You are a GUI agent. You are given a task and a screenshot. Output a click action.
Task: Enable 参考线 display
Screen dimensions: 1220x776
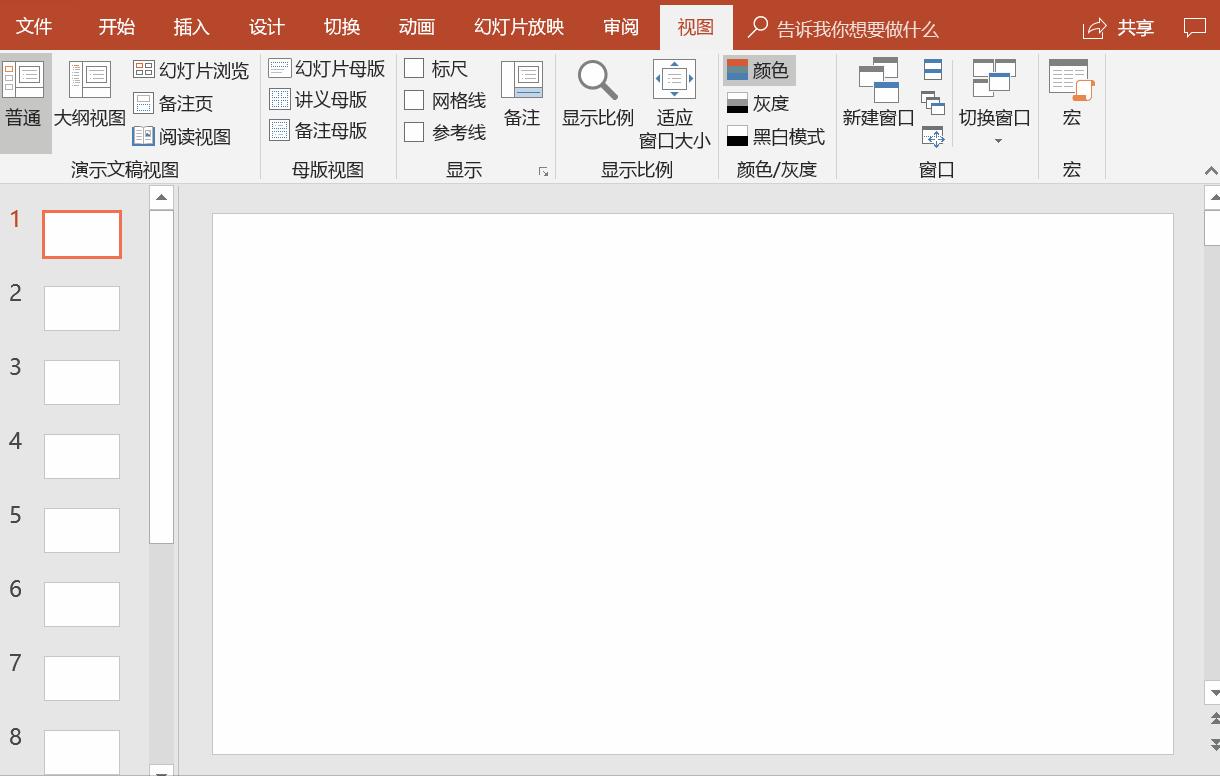(x=414, y=131)
